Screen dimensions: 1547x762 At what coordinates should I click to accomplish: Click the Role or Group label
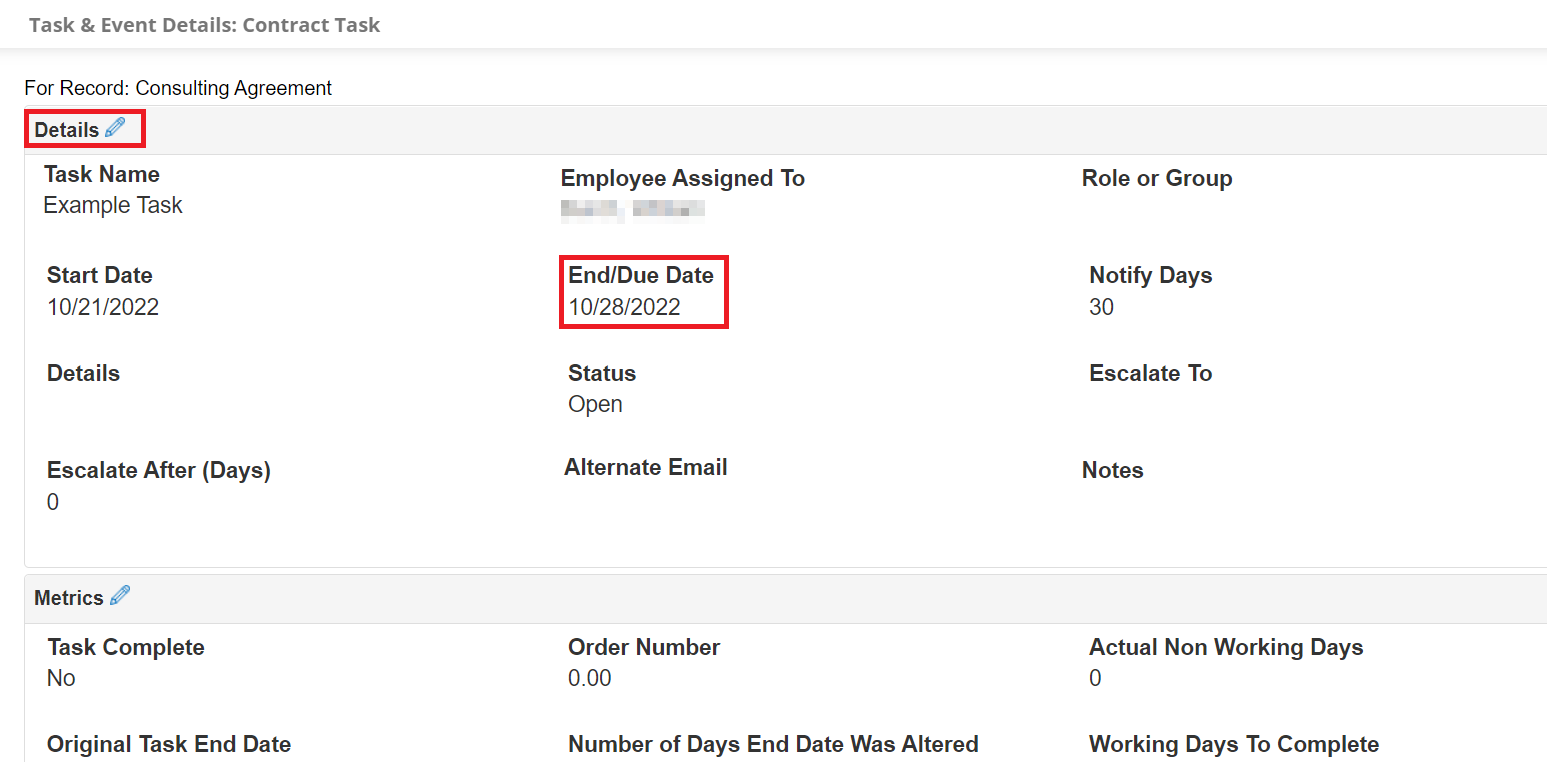1157,178
